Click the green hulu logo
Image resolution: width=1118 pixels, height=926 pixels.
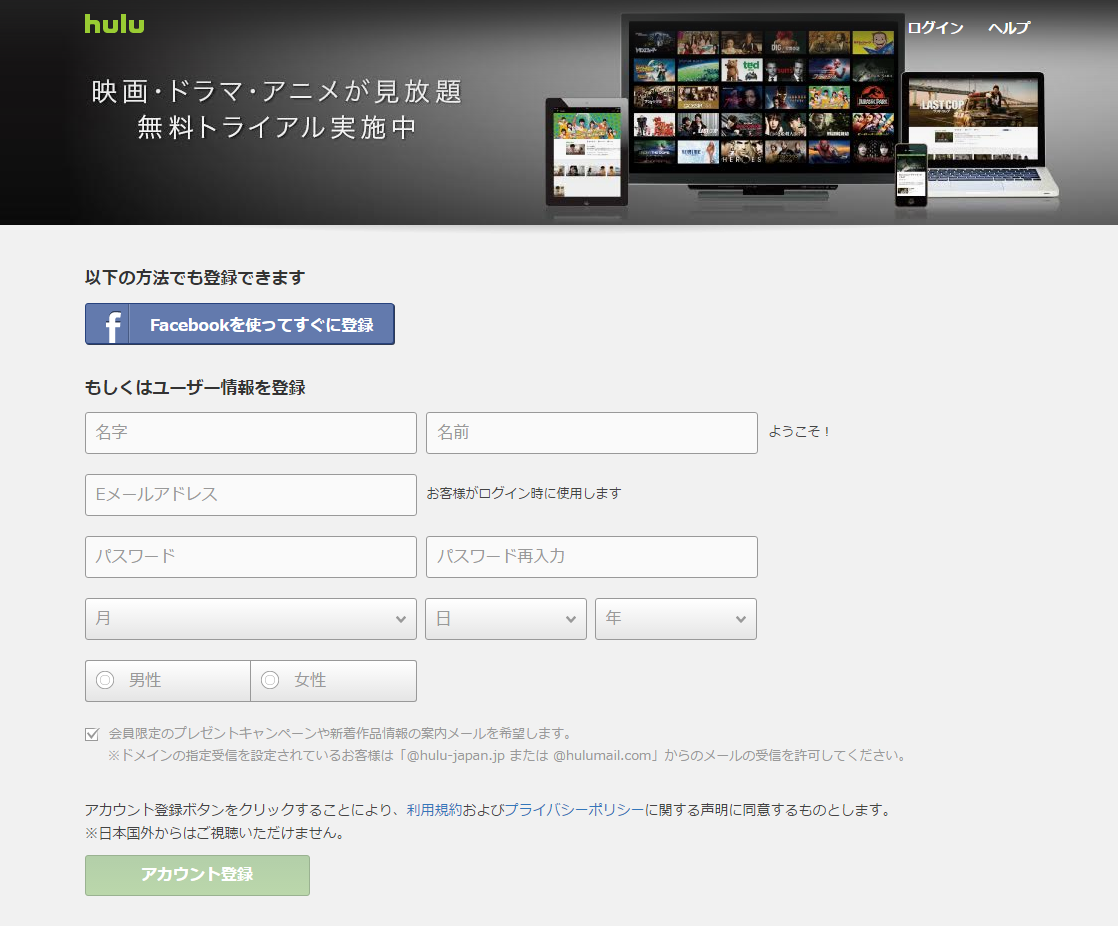(114, 24)
